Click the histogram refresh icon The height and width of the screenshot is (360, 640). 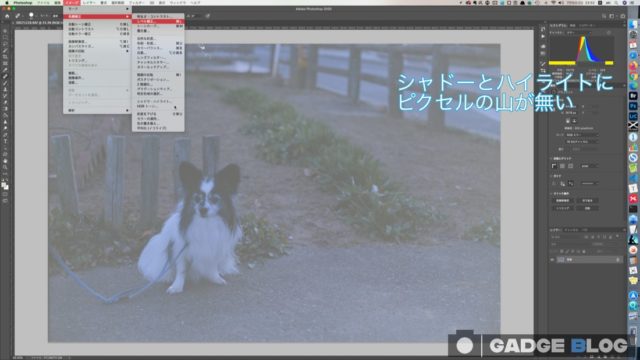coord(609,32)
